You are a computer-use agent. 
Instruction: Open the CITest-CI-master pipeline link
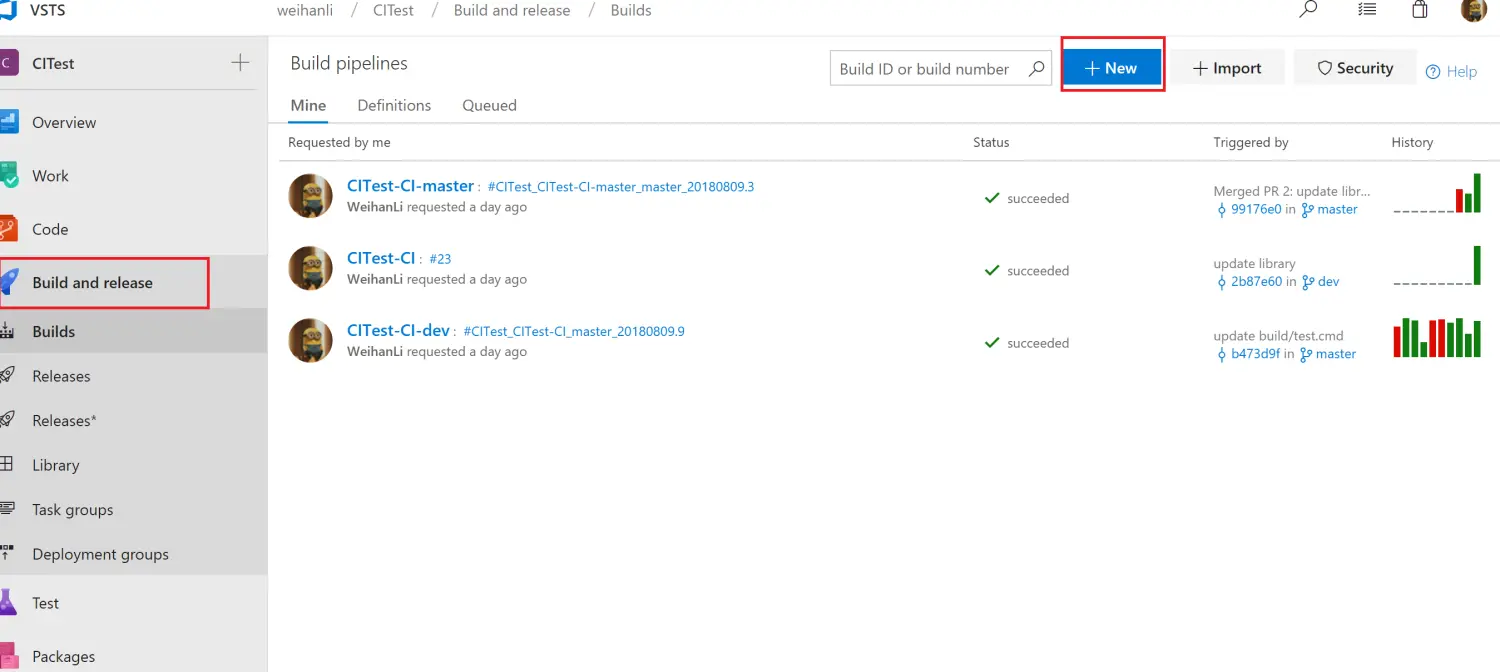(x=410, y=186)
